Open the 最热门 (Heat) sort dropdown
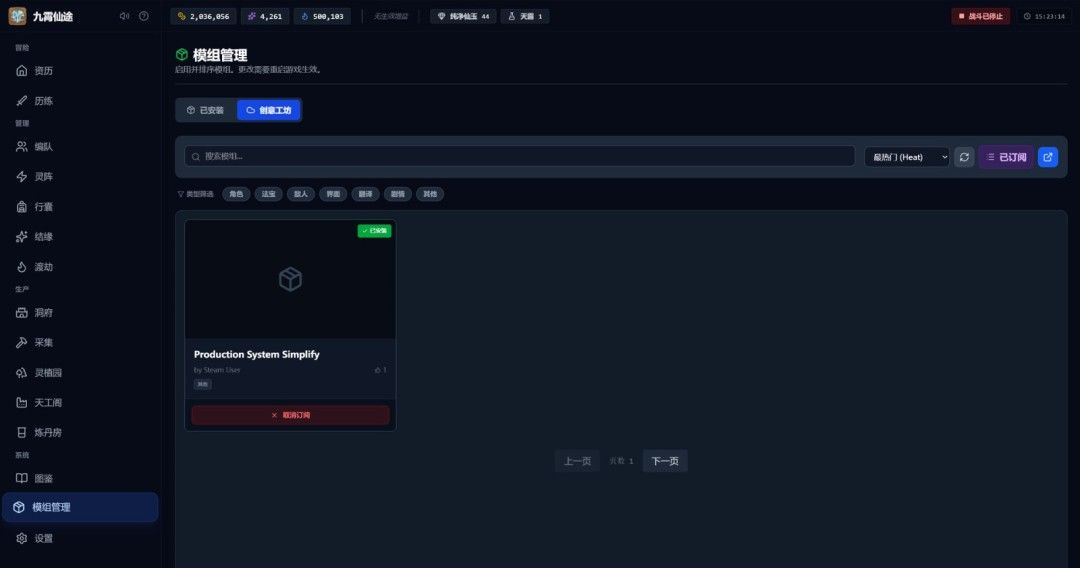The image size is (1080, 568). point(907,157)
